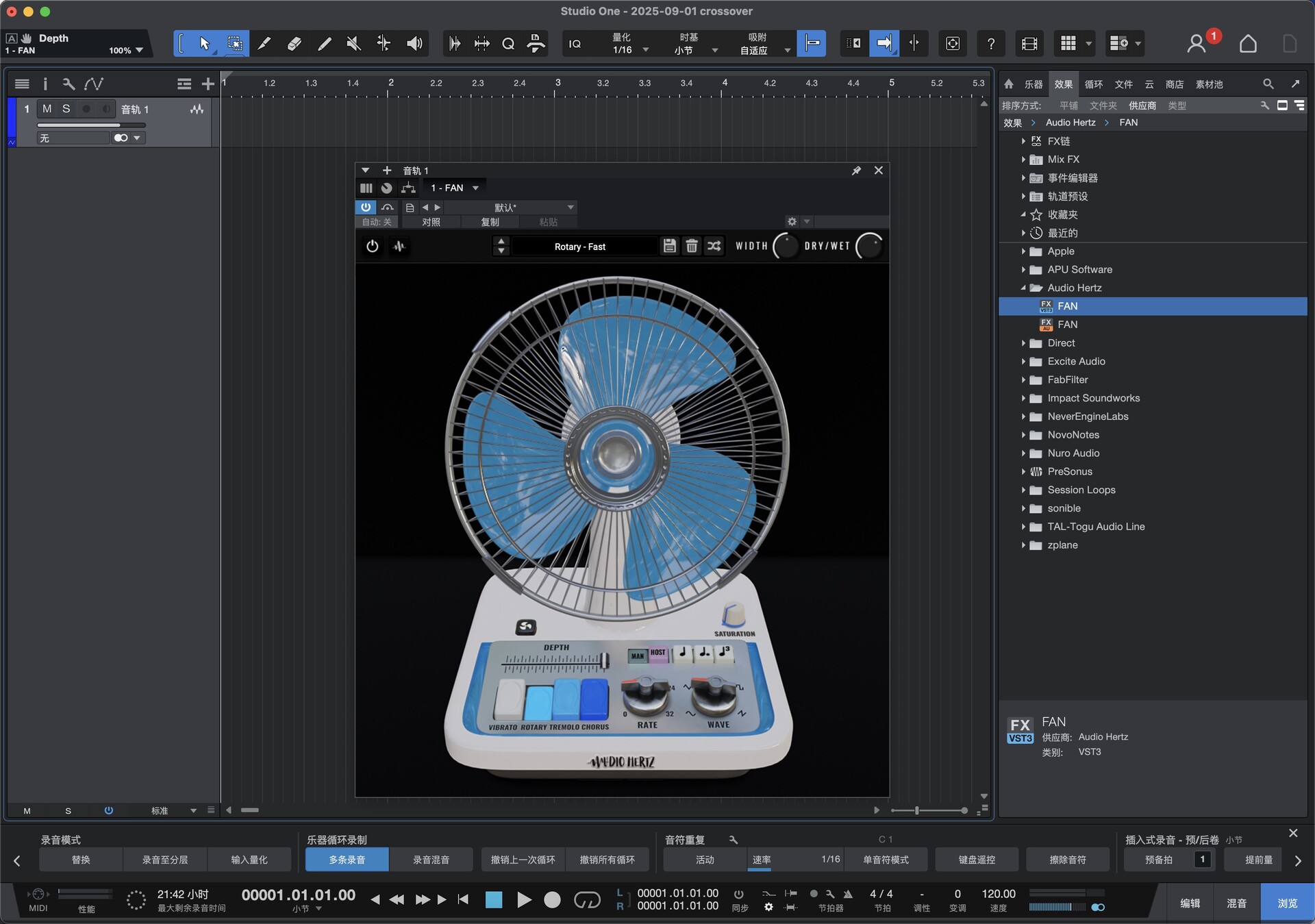Screen dimensions: 1315x924
Task: Select the Mute tool
Action: click(x=353, y=44)
